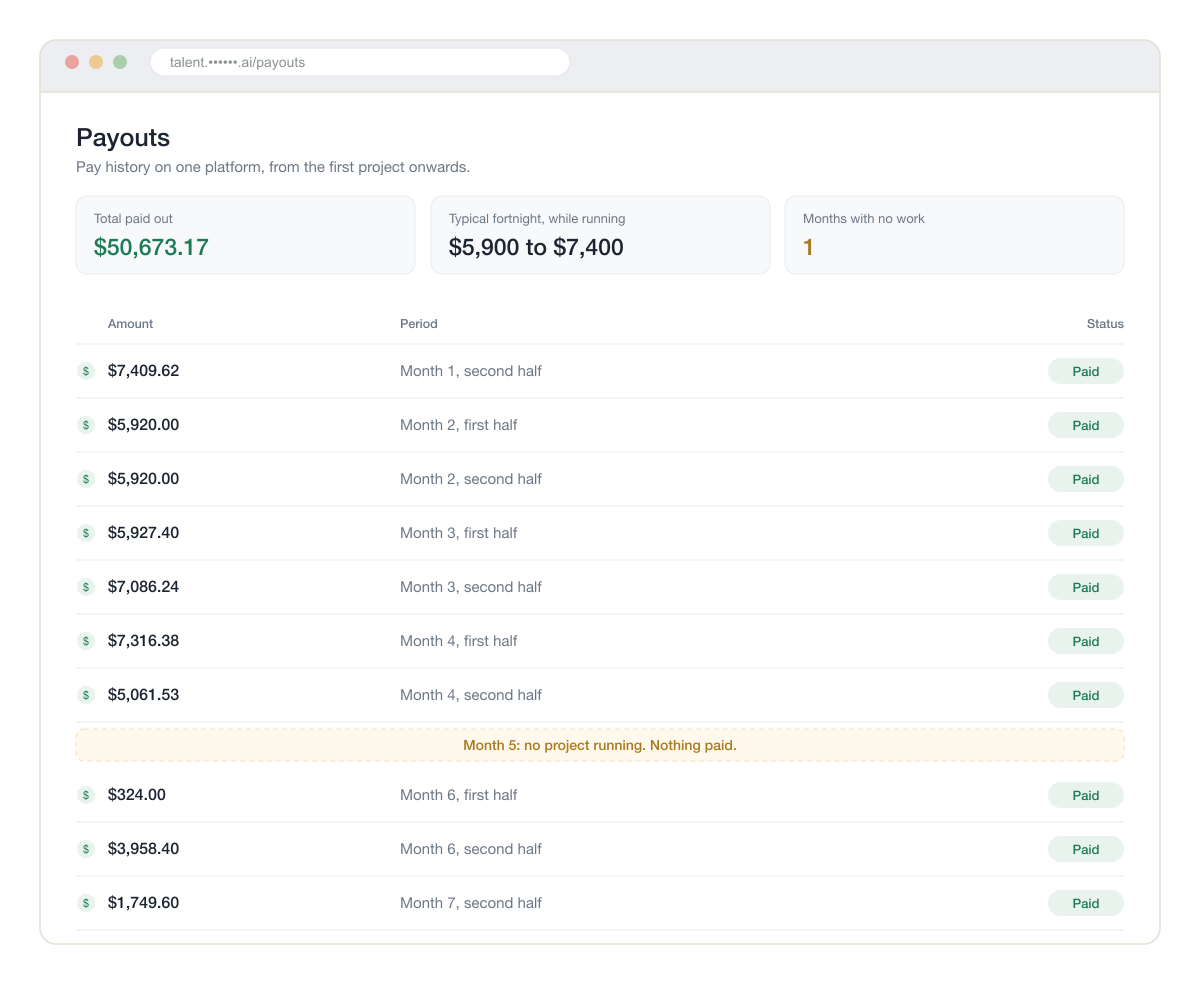
Task: Click the Paid badge for Month 4, first half
Action: pos(1086,641)
